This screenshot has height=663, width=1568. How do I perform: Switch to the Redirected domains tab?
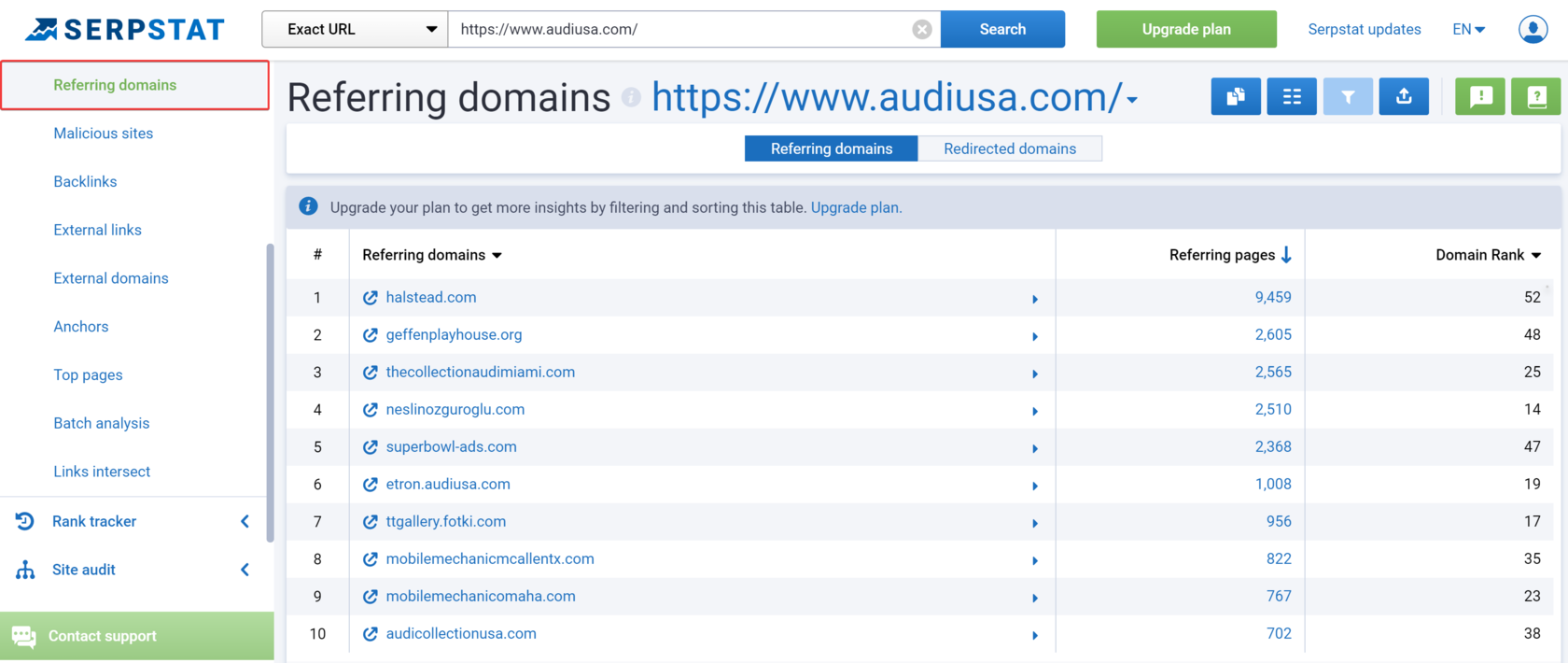pyautogui.click(x=1010, y=148)
